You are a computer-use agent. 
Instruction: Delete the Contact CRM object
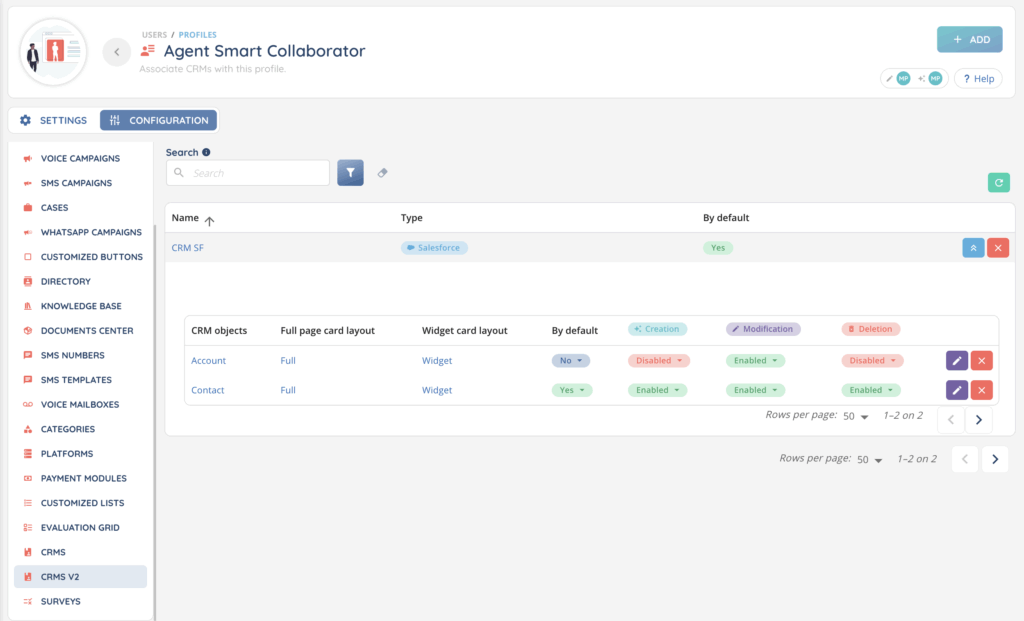point(982,391)
